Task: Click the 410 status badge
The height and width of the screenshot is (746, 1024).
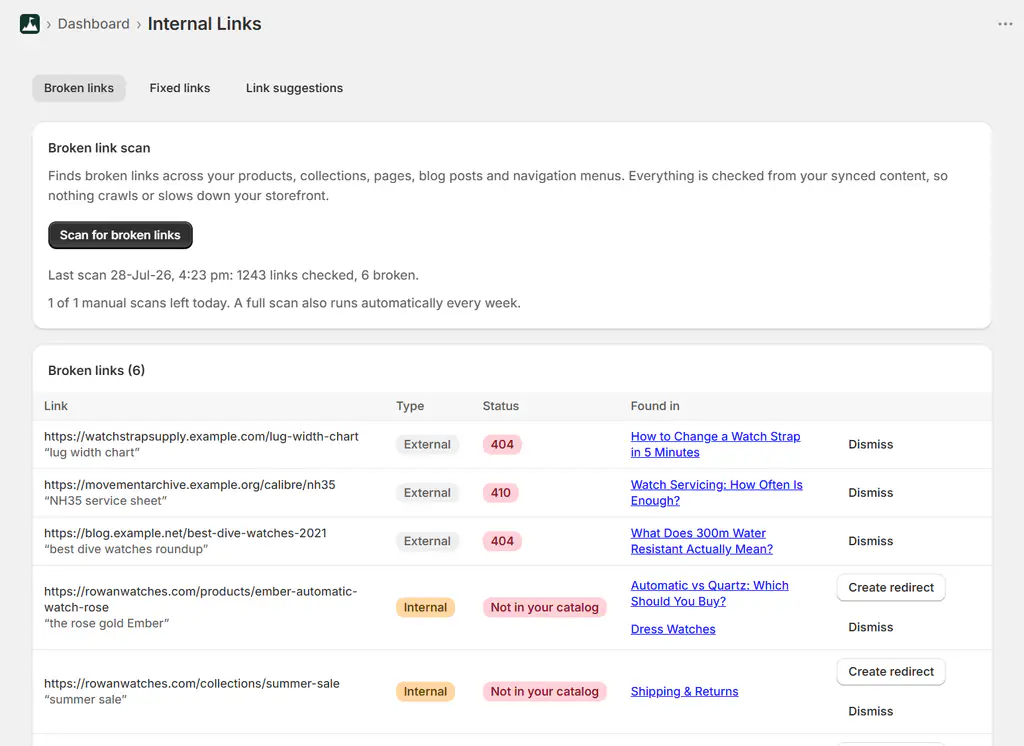Action: (x=501, y=493)
